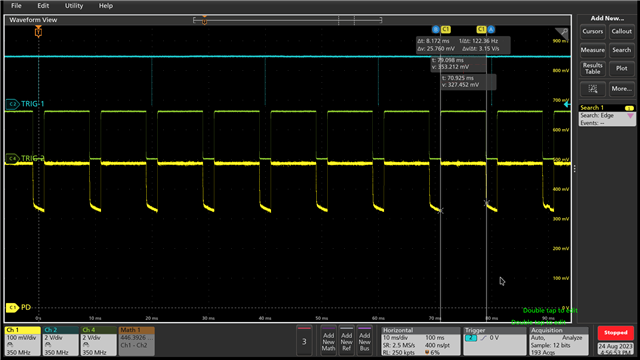
Task: Click the Add New... heading
Action: [607, 18]
